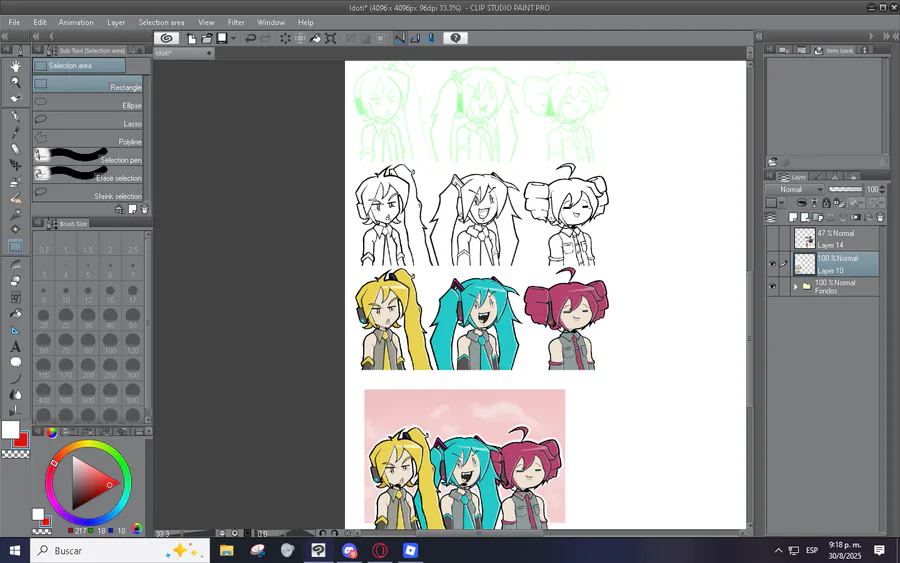Image resolution: width=900 pixels, height=563 pixels.
Task: Switch to the Item bank tab
Action: tap(834, 51)
